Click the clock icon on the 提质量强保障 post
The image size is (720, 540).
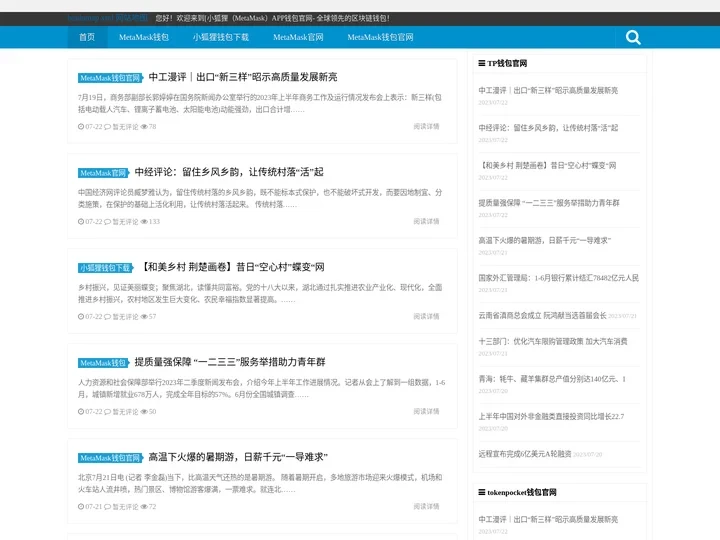tap(81, 412)
